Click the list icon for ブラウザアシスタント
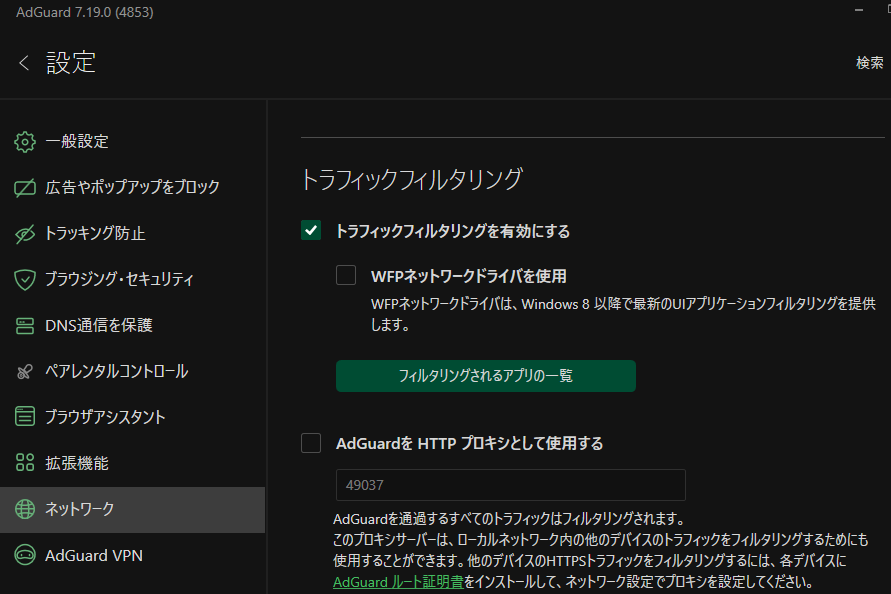This screenshot has width=891, height=594. pos(24,417)
